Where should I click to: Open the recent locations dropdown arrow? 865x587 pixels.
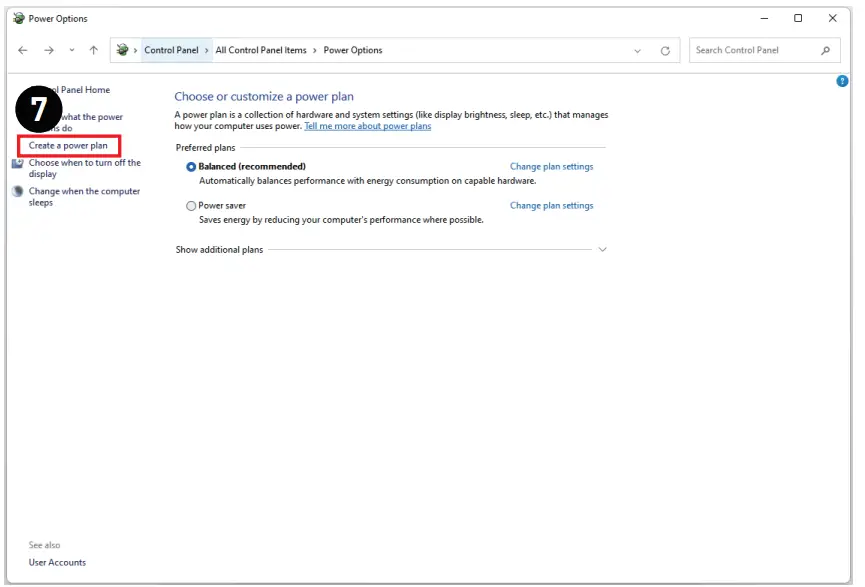pyautogui.click(x=72, y=50)
